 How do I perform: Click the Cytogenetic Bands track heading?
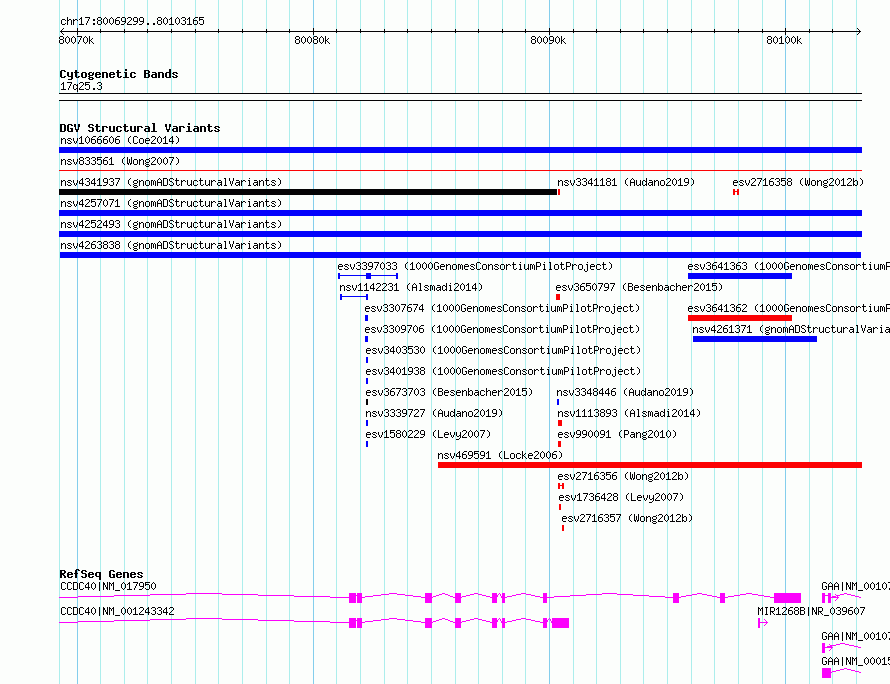click(119, 74)
